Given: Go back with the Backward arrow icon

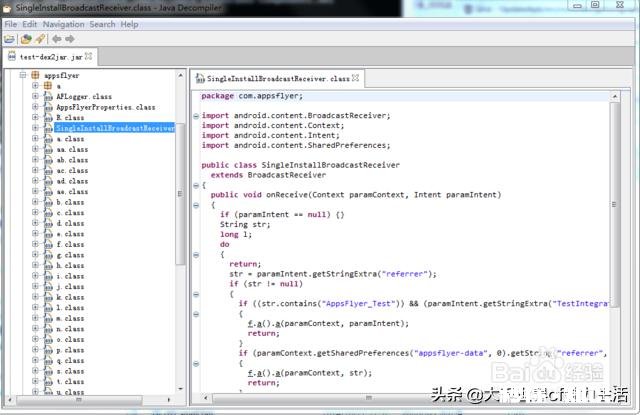Looking at the screenshot, I should [x=56, y=39].
